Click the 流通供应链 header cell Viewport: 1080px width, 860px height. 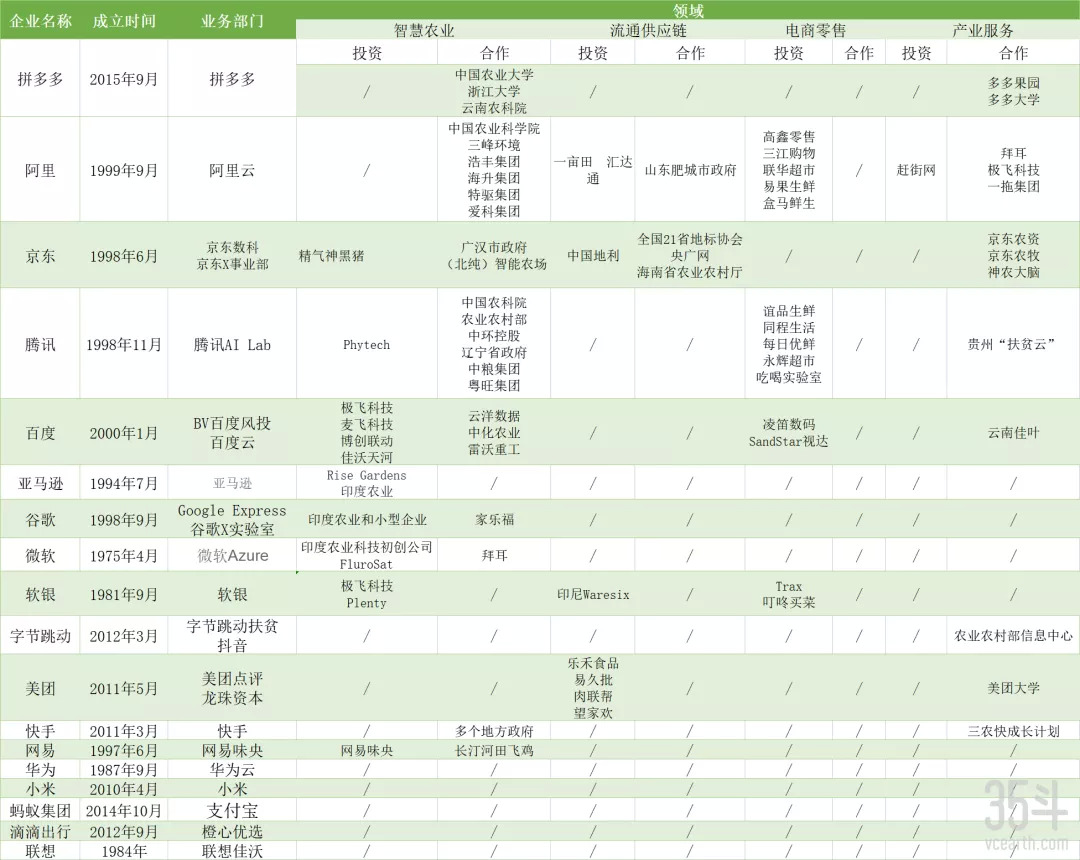(x=648, y=30)
